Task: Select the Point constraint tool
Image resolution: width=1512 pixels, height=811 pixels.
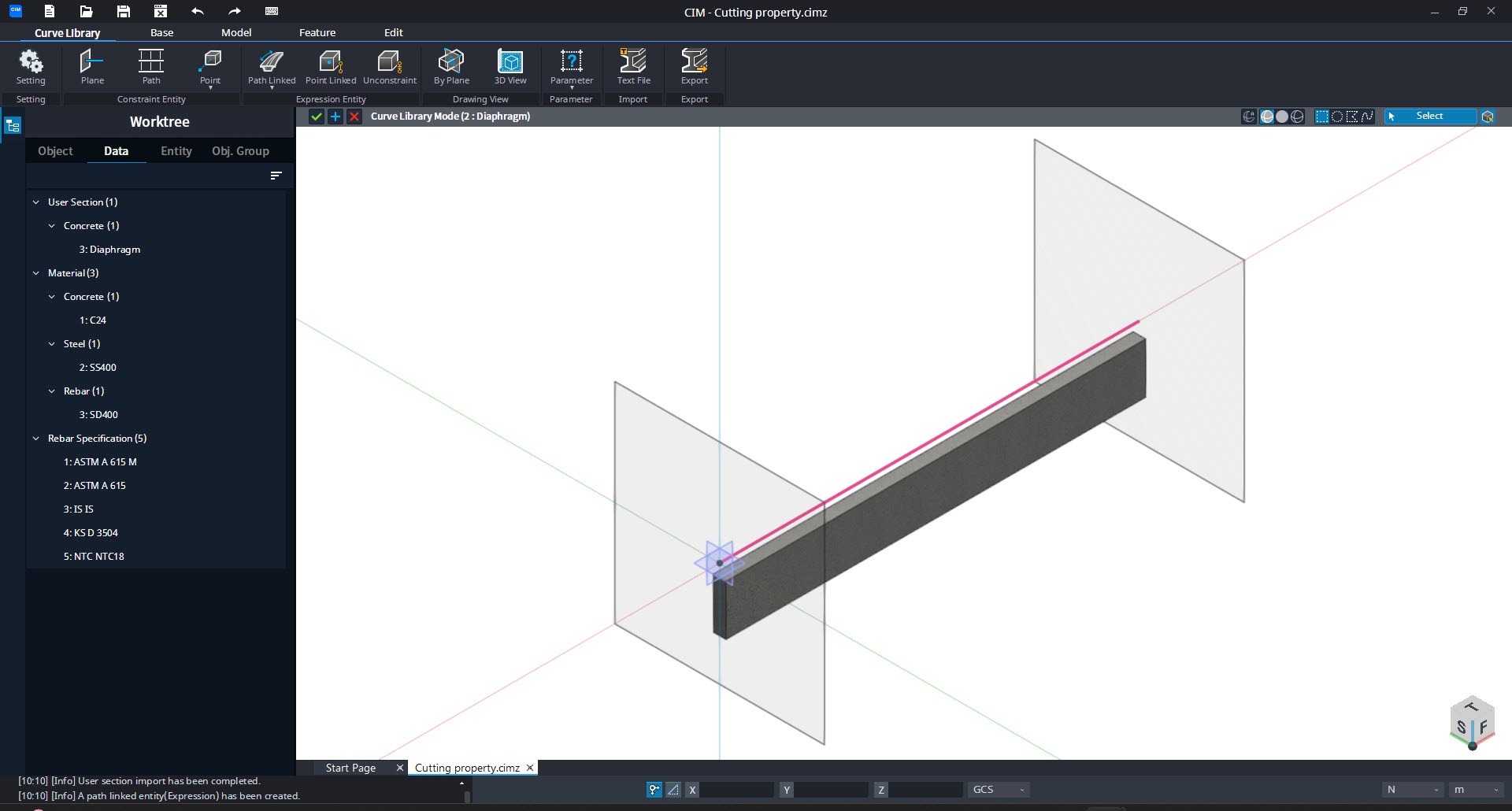Action: (x=210, y=69)
